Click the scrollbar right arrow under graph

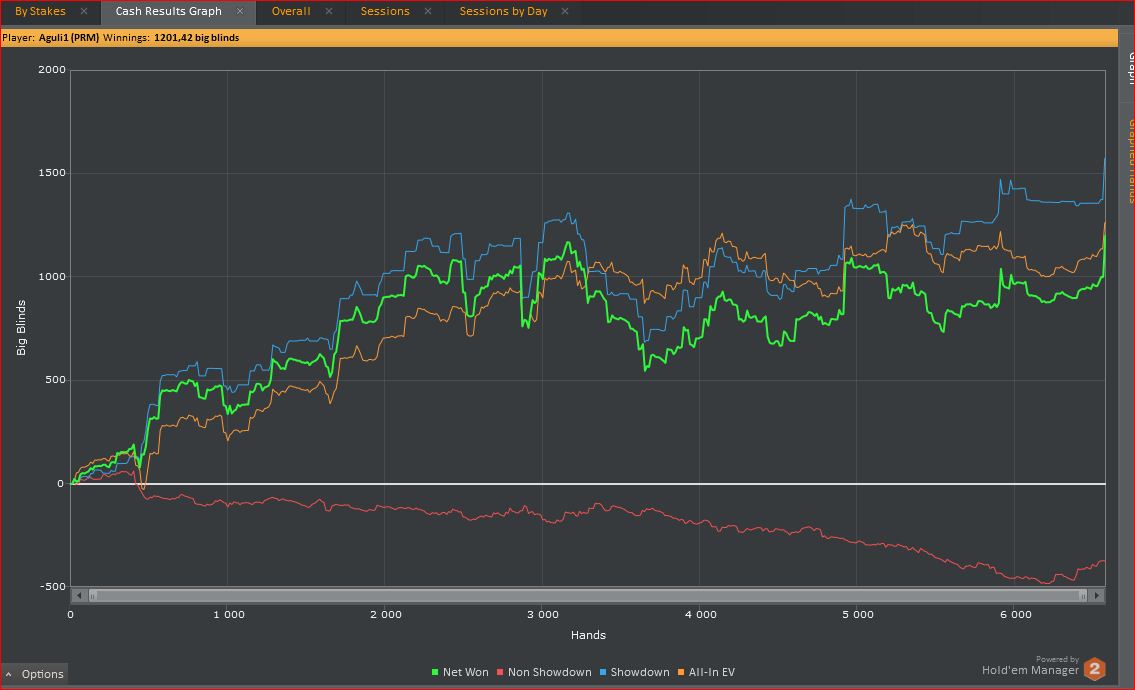pyautogui.click(x=1097, y=595)
